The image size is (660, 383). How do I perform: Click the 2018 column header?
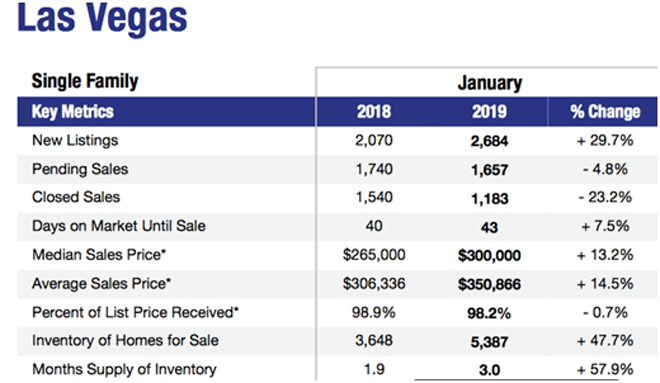374,112
